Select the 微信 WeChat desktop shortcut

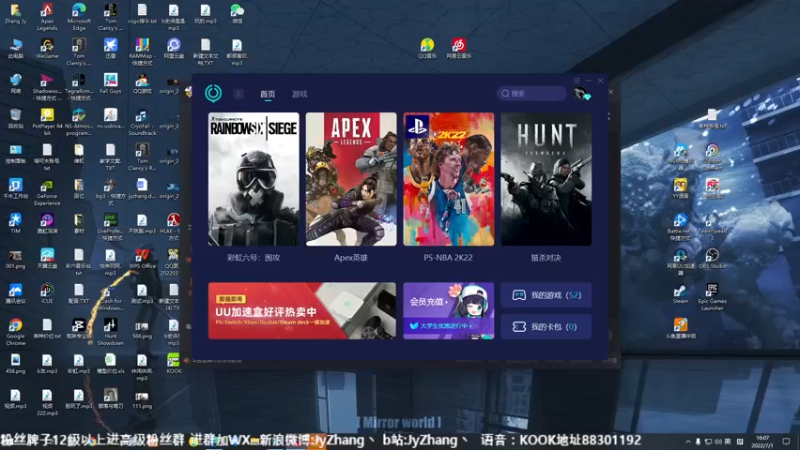pyautogui.click(x=237, y=14)
